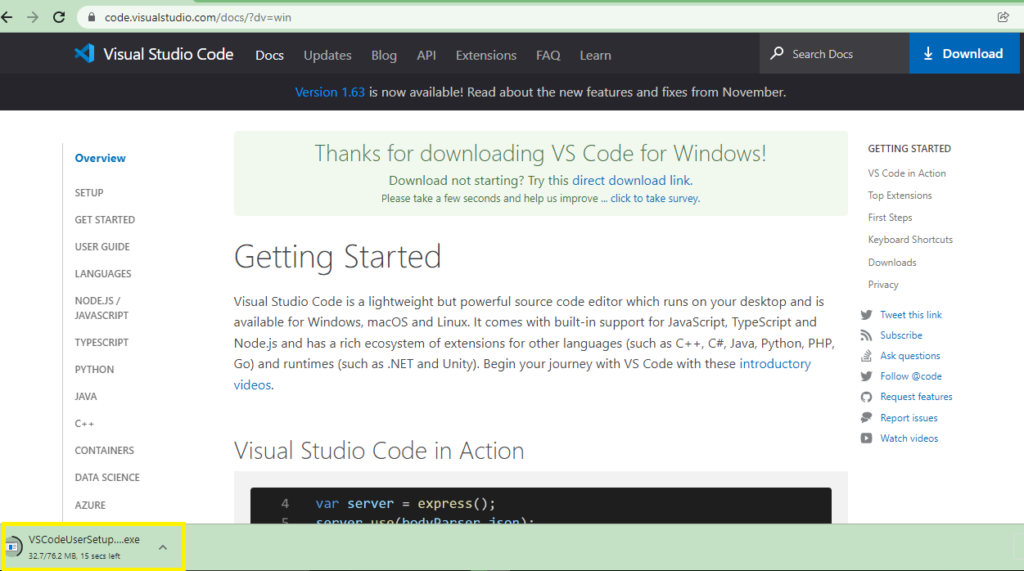
Task: Jump to Top Extensions section
Action: tap(899, 195)
